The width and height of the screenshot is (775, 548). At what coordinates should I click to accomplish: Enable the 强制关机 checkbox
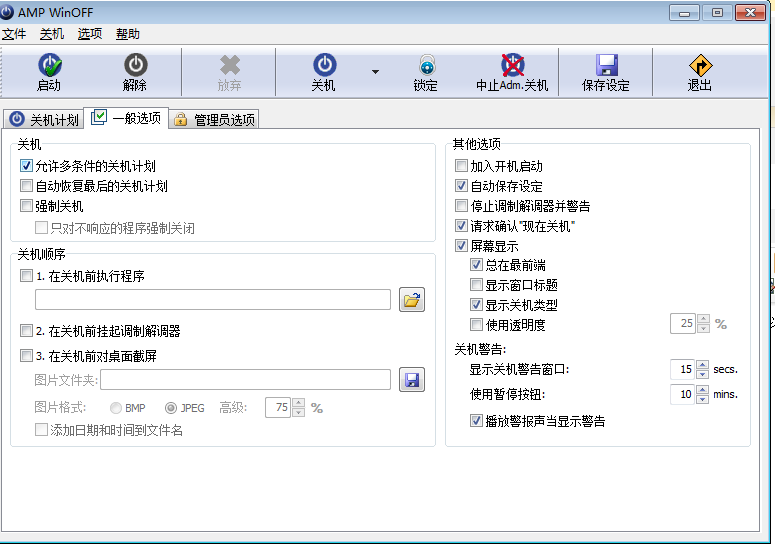point(27,206)
